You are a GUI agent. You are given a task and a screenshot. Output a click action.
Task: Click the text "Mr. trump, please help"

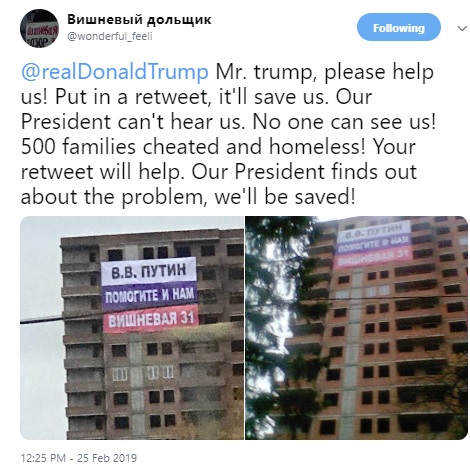(x=325, y=72)
